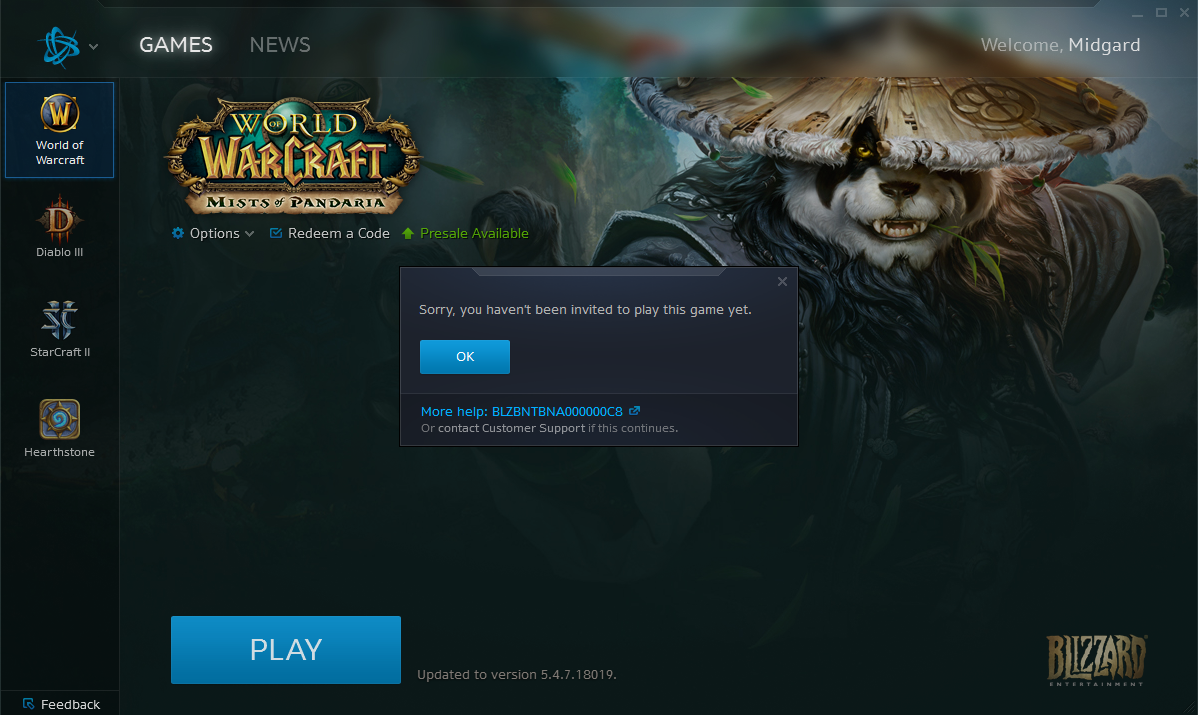Click the Blizzard Entertainment logo
This screenshot has width=1198, height=715.
[x=1096, y=660]
